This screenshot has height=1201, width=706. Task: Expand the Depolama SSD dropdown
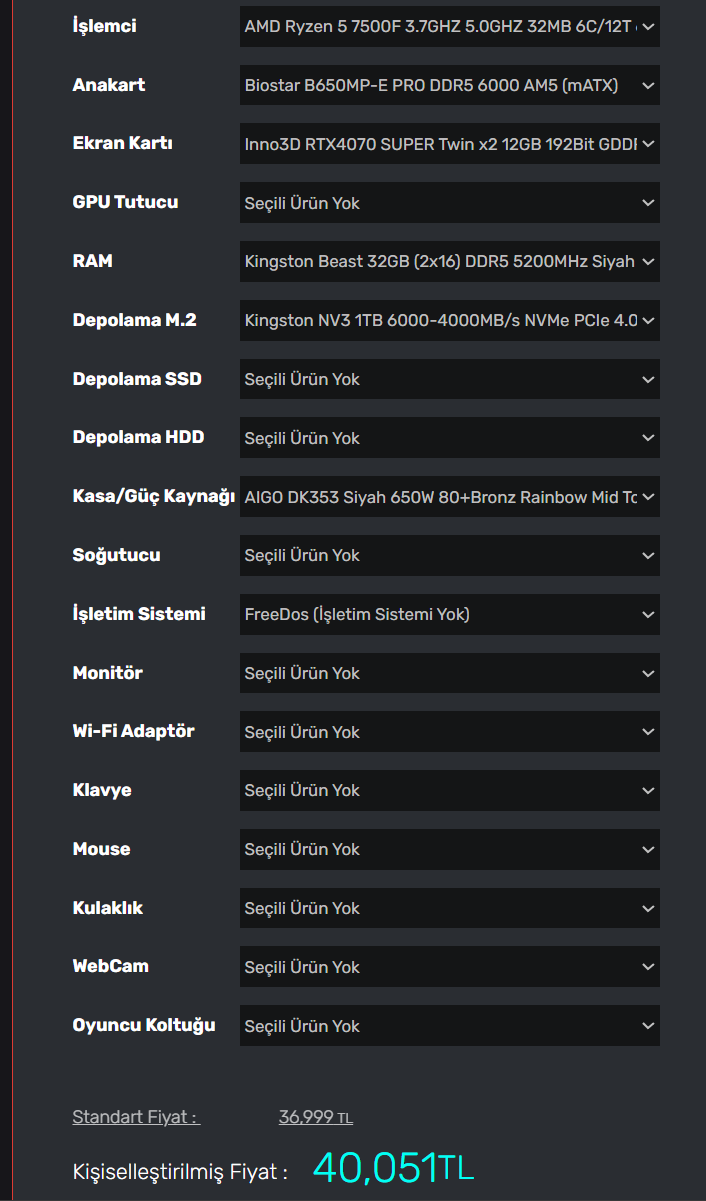pyautogui.click(x=449, y=379)
